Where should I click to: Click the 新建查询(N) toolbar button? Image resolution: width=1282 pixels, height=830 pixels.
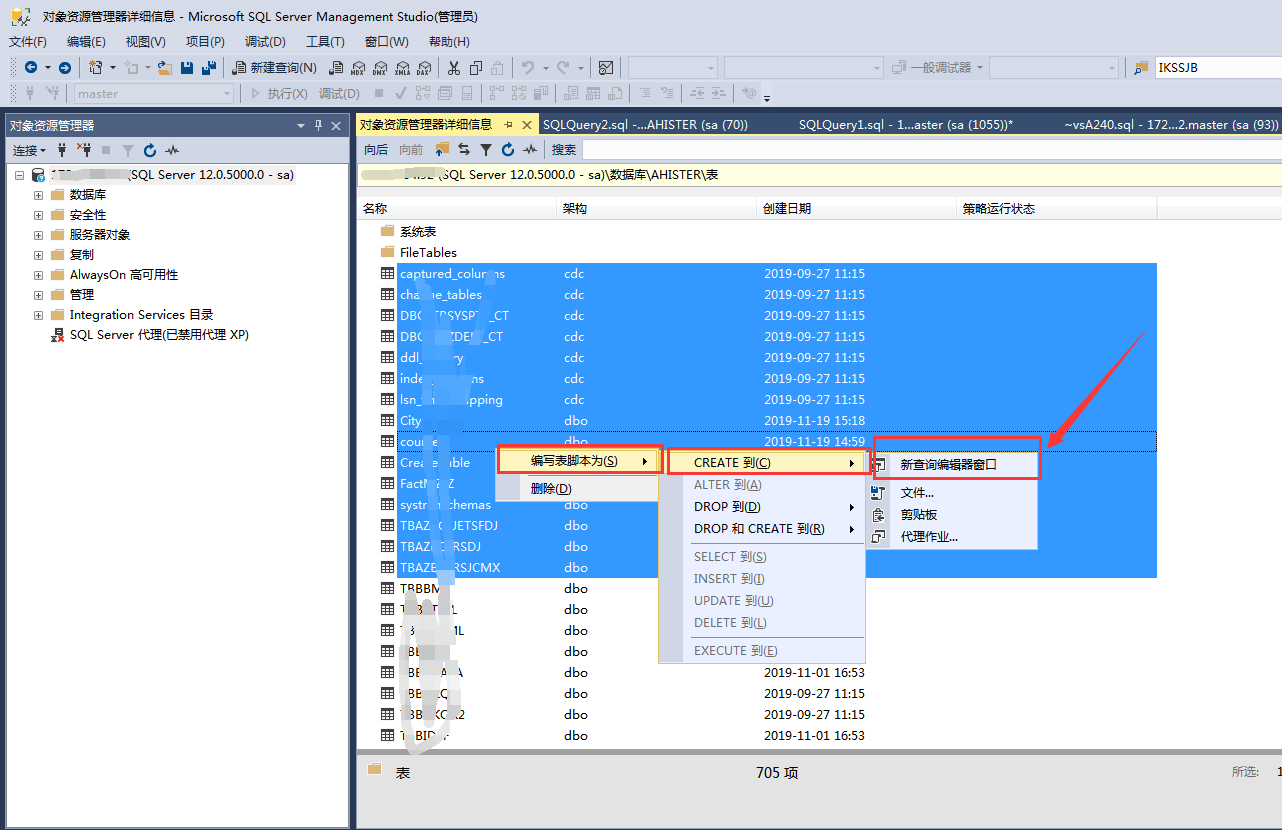pyautogui.click(x=275, y=68)
